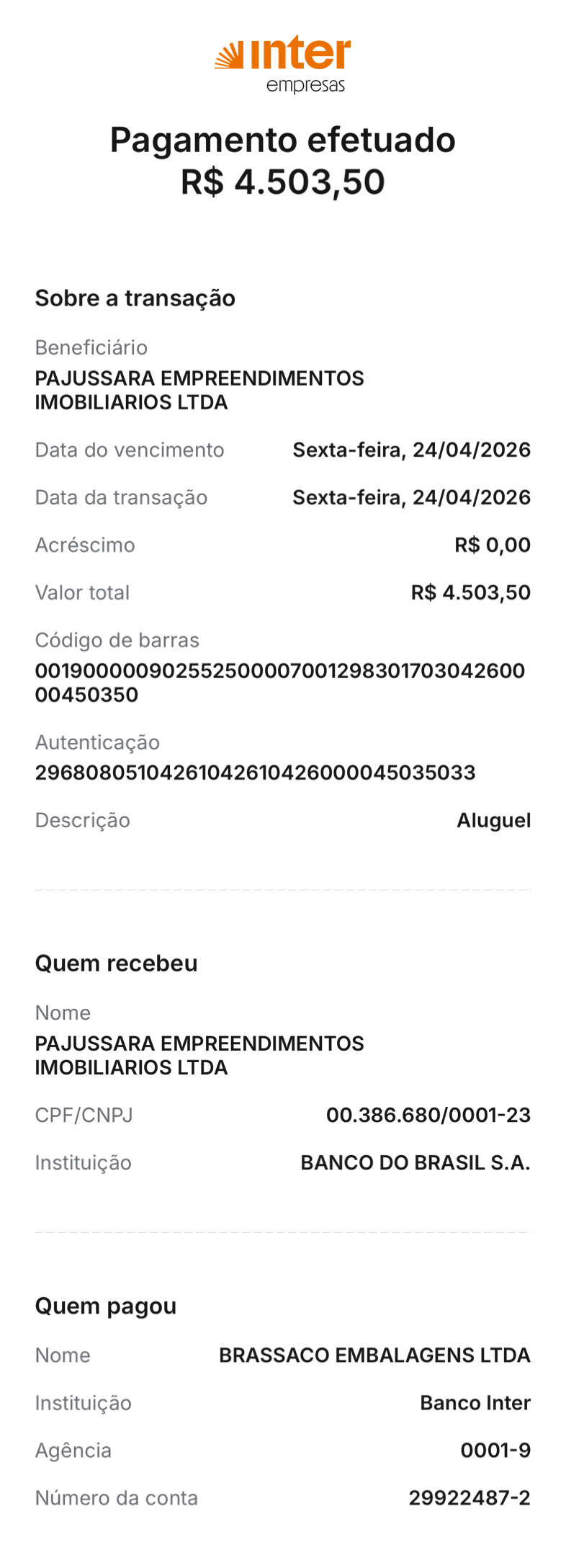Screen dimensions: 566x1568
Task: Select payer name BRASSACO EMBALAGENS LTDA
Action: pyautogui.click(x=374, y=1355)
